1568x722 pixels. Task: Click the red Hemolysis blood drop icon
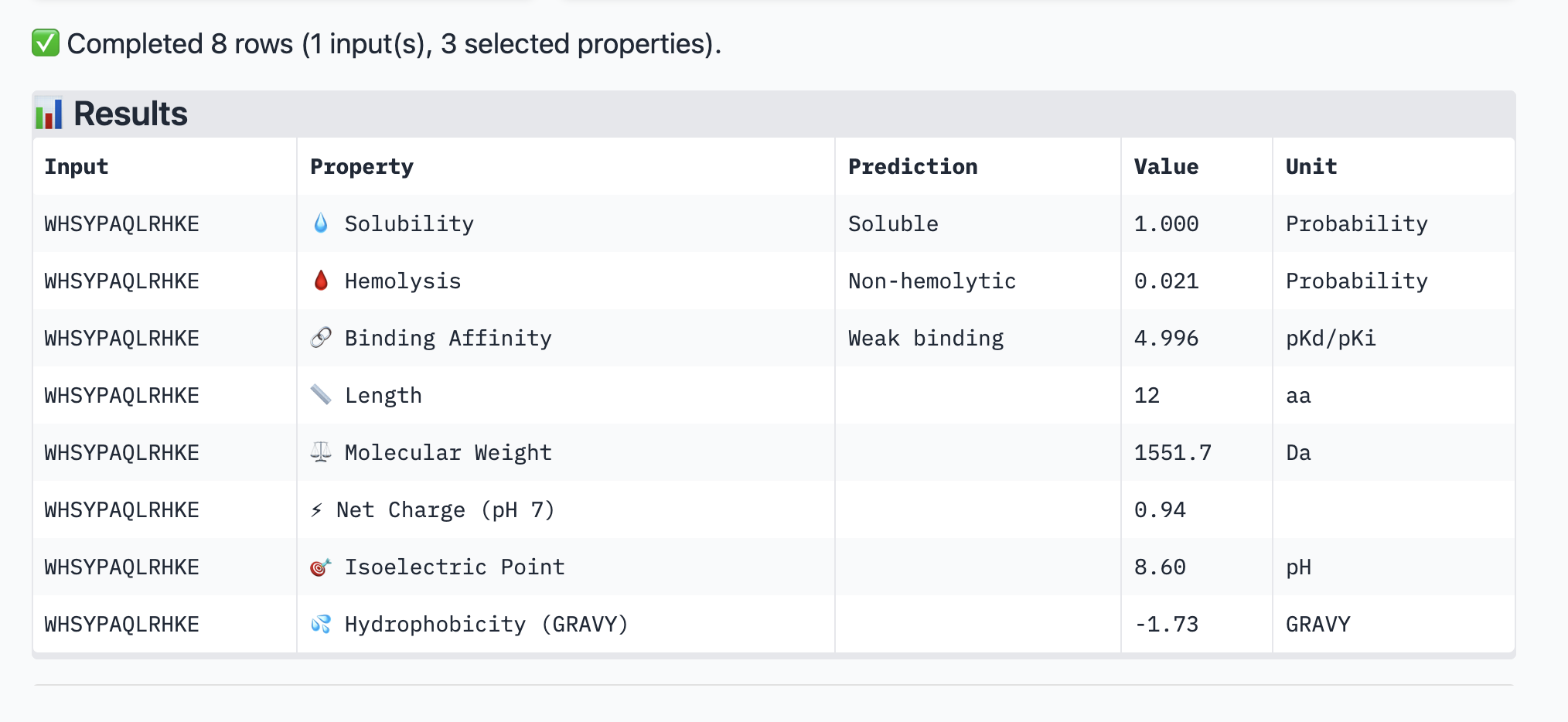pos(321,281)
